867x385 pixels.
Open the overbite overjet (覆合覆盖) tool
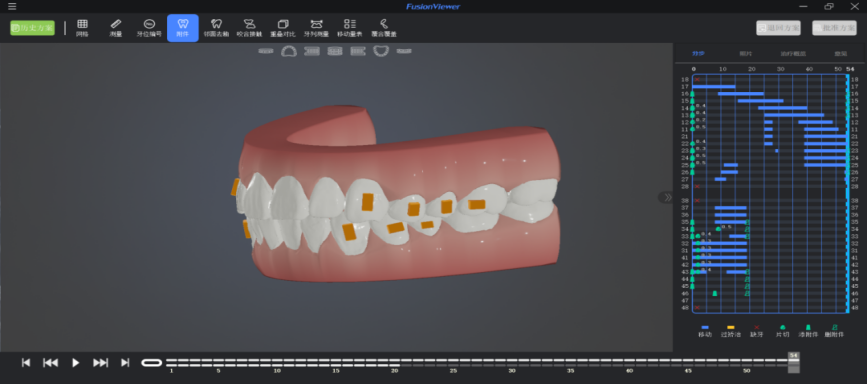coord(384,28)
